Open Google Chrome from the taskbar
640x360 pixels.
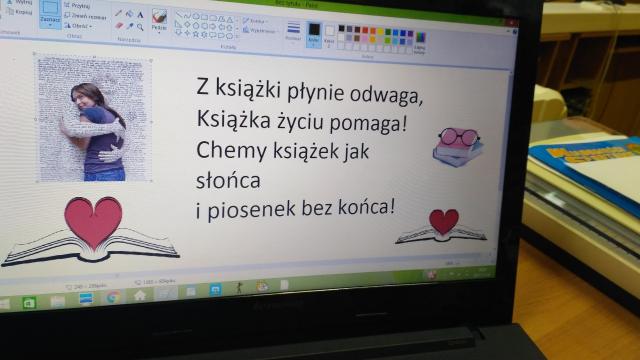113,298
